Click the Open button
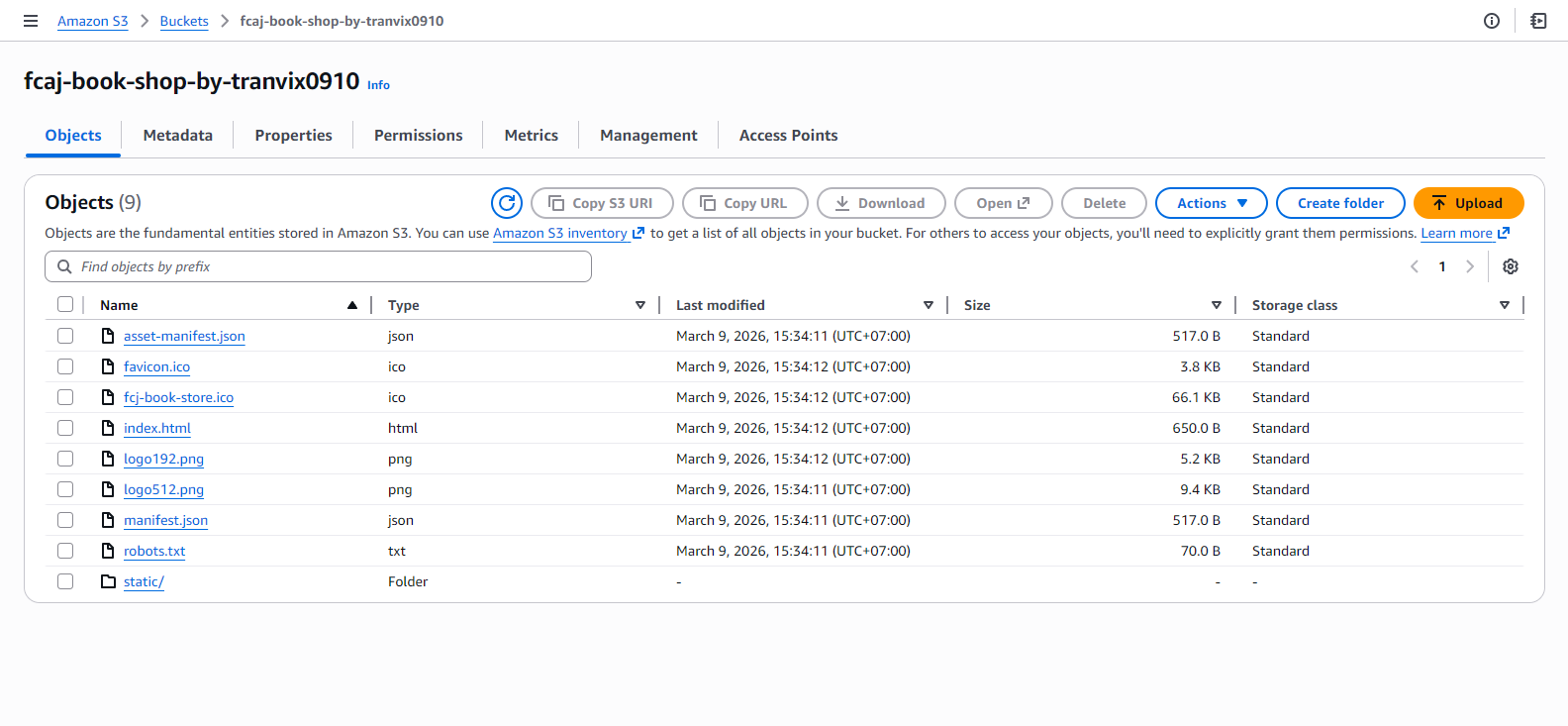This screenshot has width=1568, height=726. coord(1003,203)
